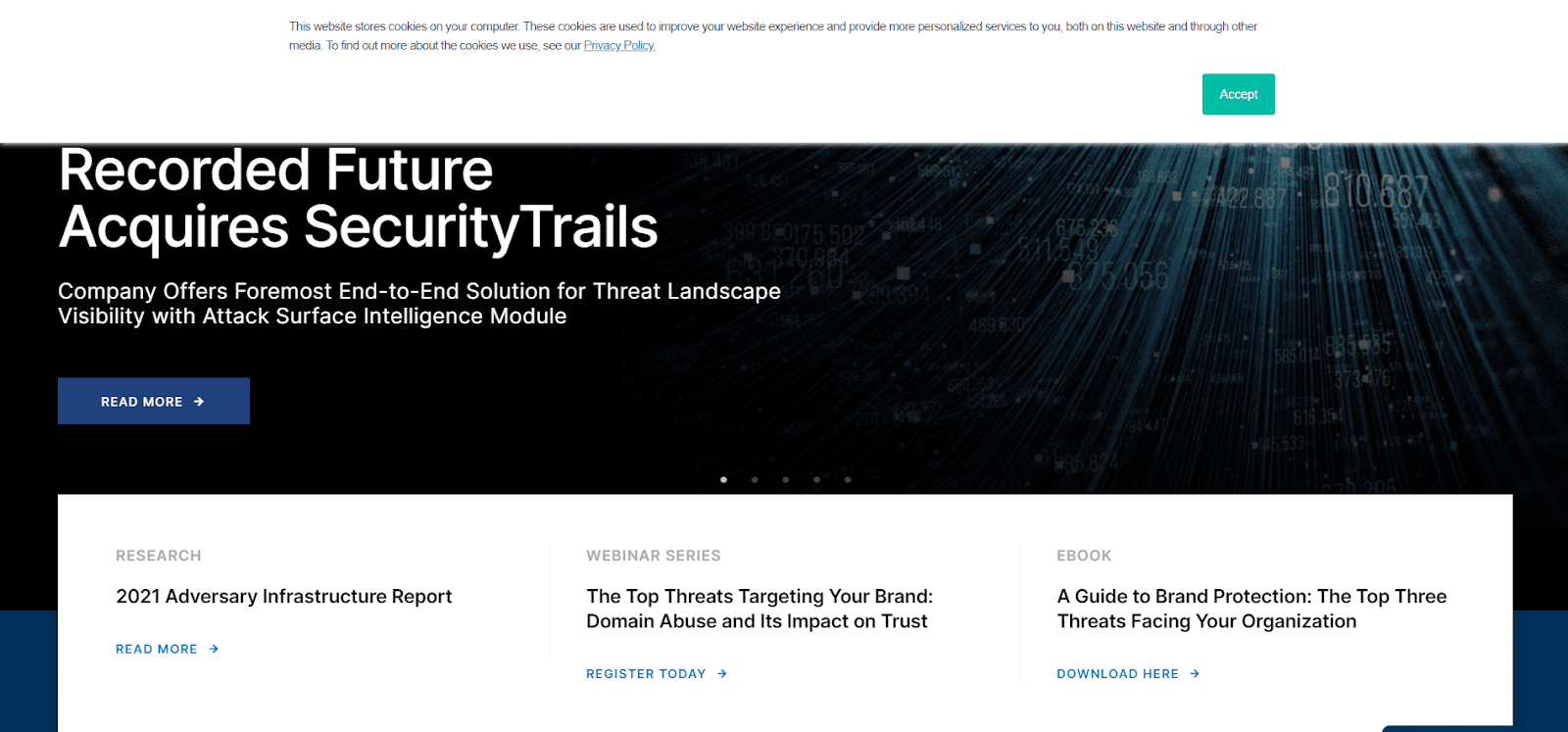
Task: Open the Privacy Policy link
Action: pyautogui.click(x=619, y=45)
